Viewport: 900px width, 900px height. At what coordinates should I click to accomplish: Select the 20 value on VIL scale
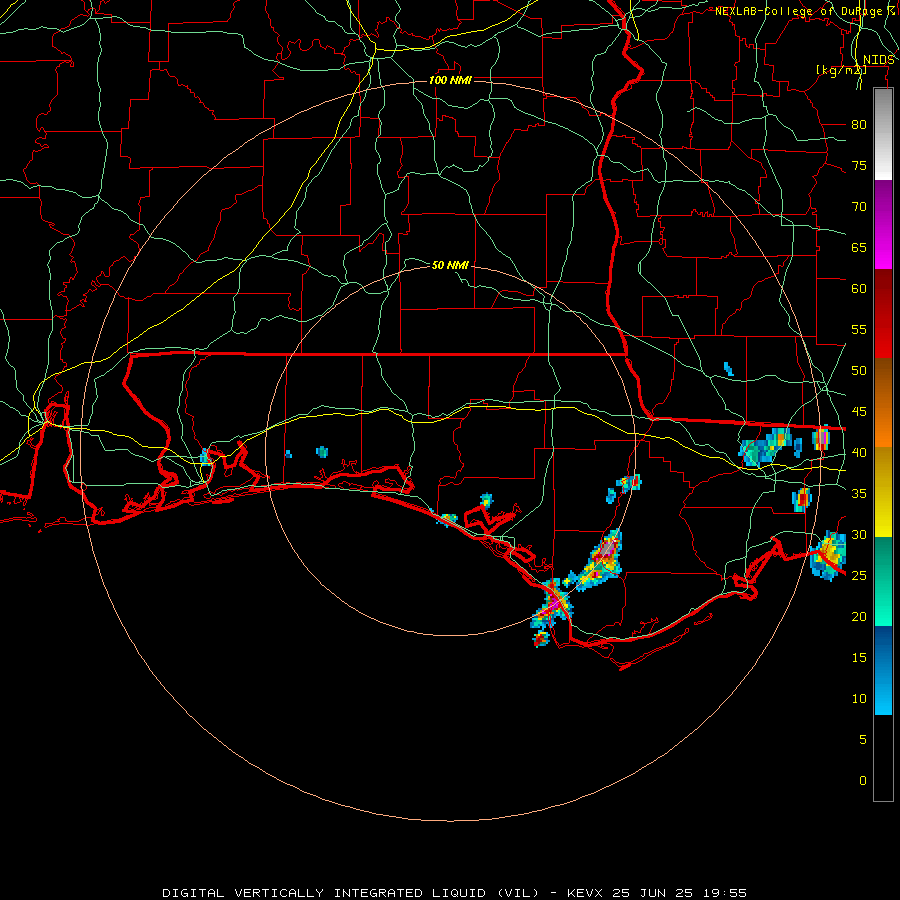tap(859, 617)
